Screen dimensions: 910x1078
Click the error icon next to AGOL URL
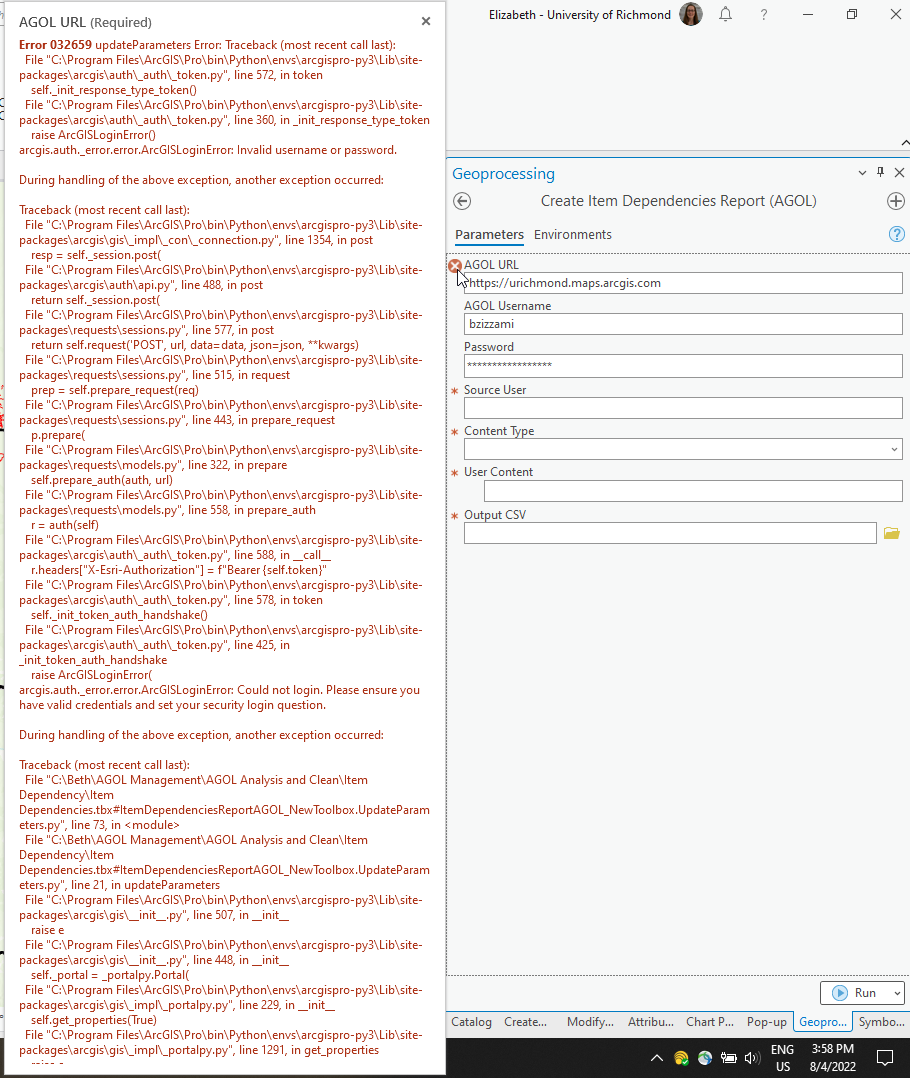tap(455, 266)
